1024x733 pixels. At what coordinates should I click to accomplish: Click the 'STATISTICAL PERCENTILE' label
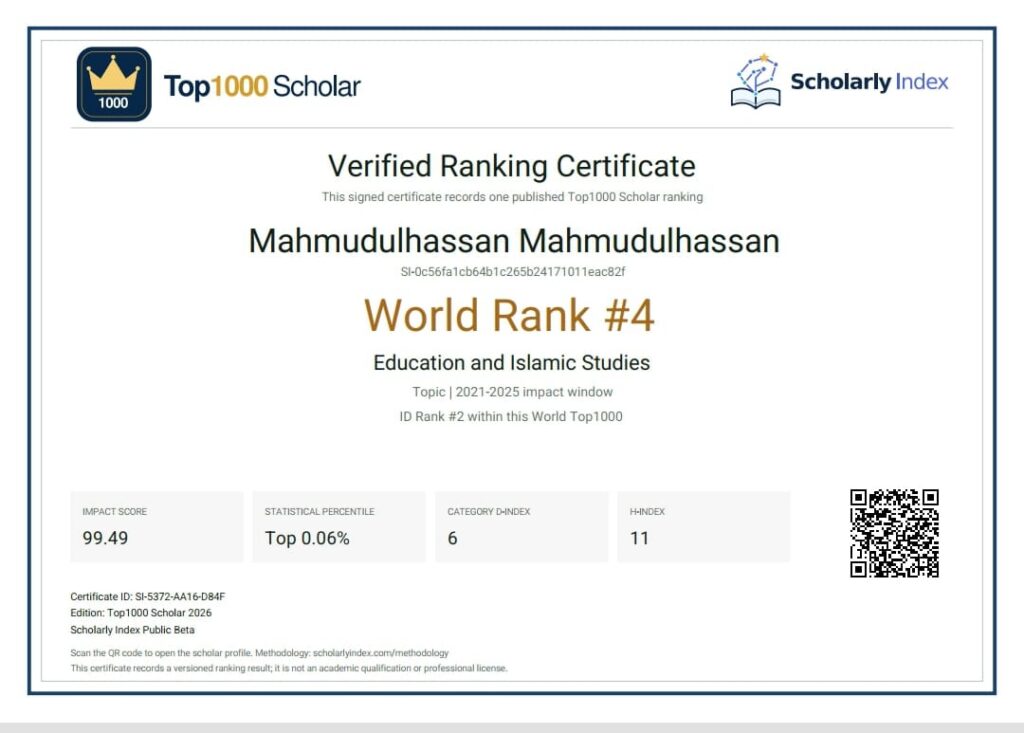pos(319,512)
